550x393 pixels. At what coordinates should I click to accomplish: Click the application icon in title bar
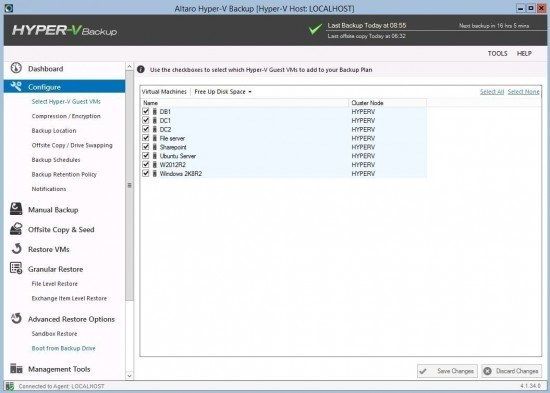click(x=9, y=8)
